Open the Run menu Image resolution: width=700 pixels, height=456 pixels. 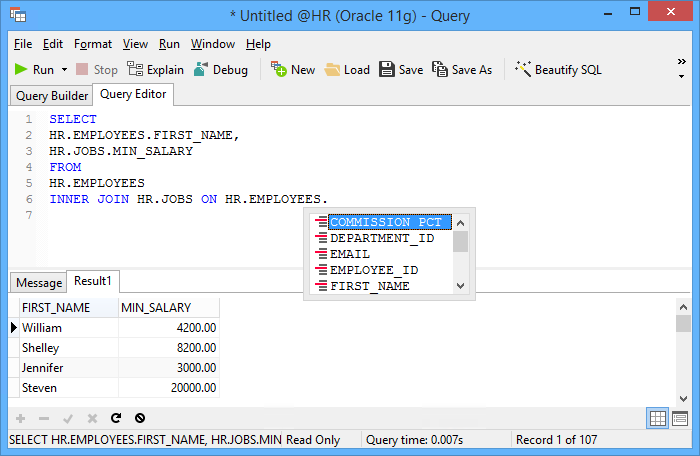(169, 44)
